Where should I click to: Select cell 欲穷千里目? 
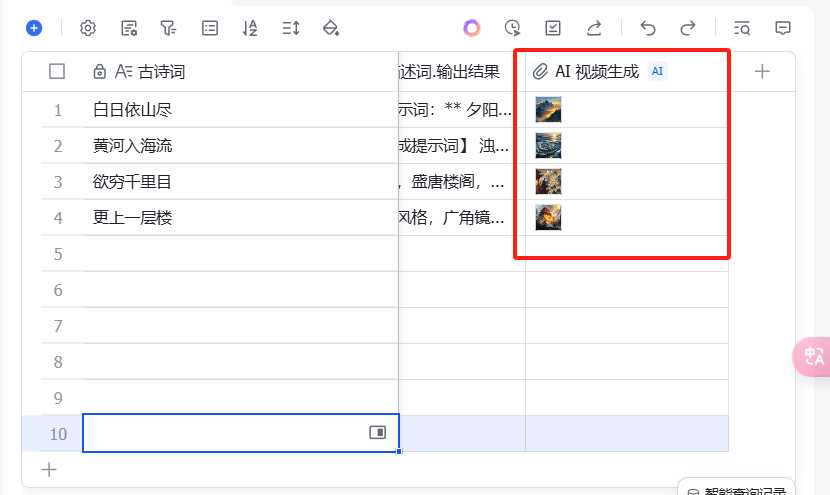click(x=241, y=182)
